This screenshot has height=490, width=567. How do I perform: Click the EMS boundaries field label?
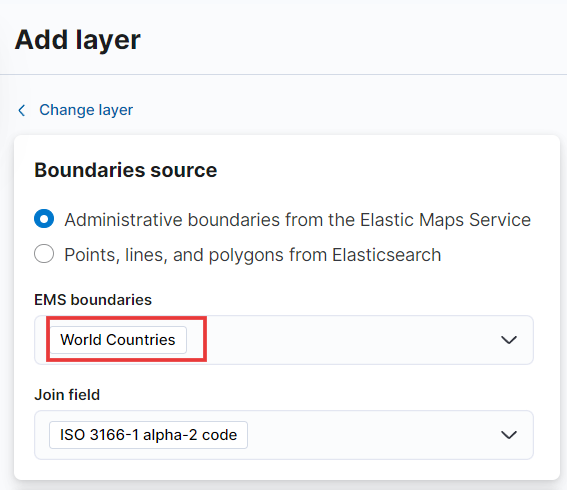tap(93, 300)
